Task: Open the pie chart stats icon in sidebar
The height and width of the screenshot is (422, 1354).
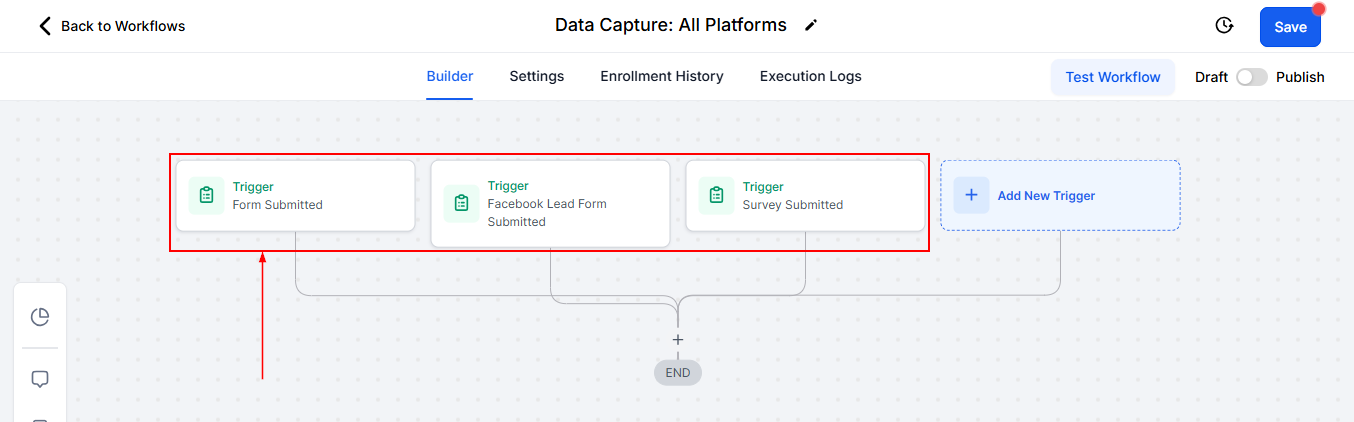Action: 40,317
